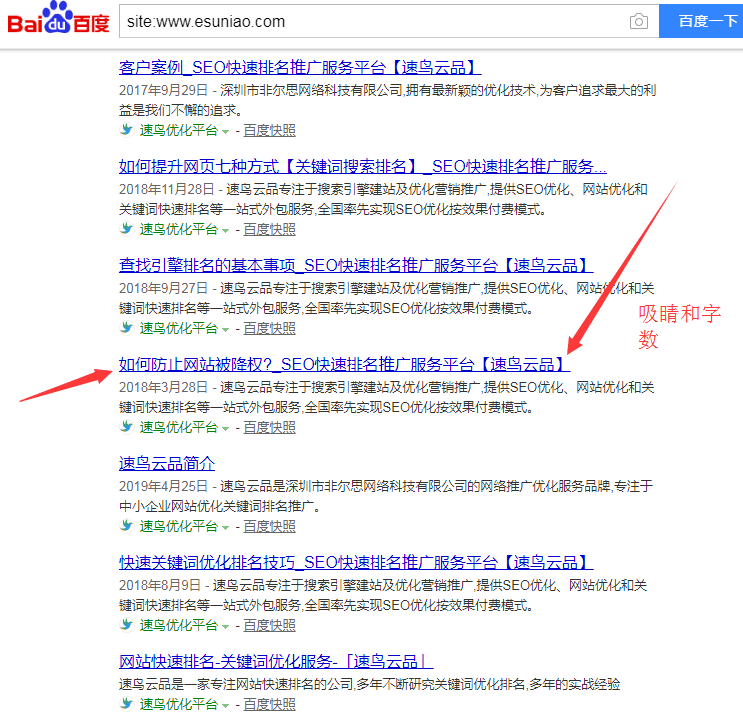
Task: Open 百度快照 under 客户案例 result
Action: pyautogui.click(x=270, y=130)
